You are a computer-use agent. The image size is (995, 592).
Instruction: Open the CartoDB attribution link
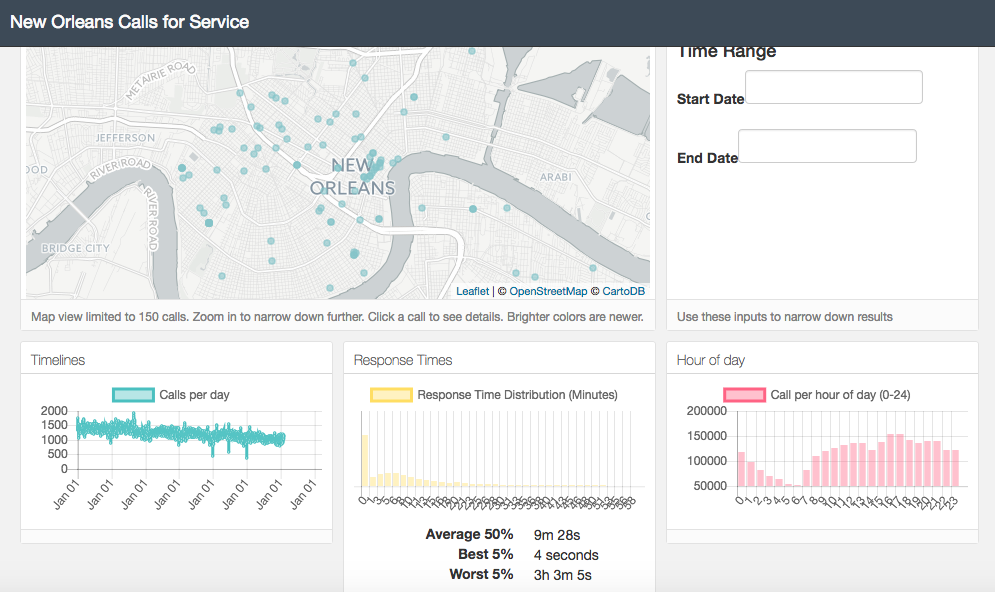[624, 291]
